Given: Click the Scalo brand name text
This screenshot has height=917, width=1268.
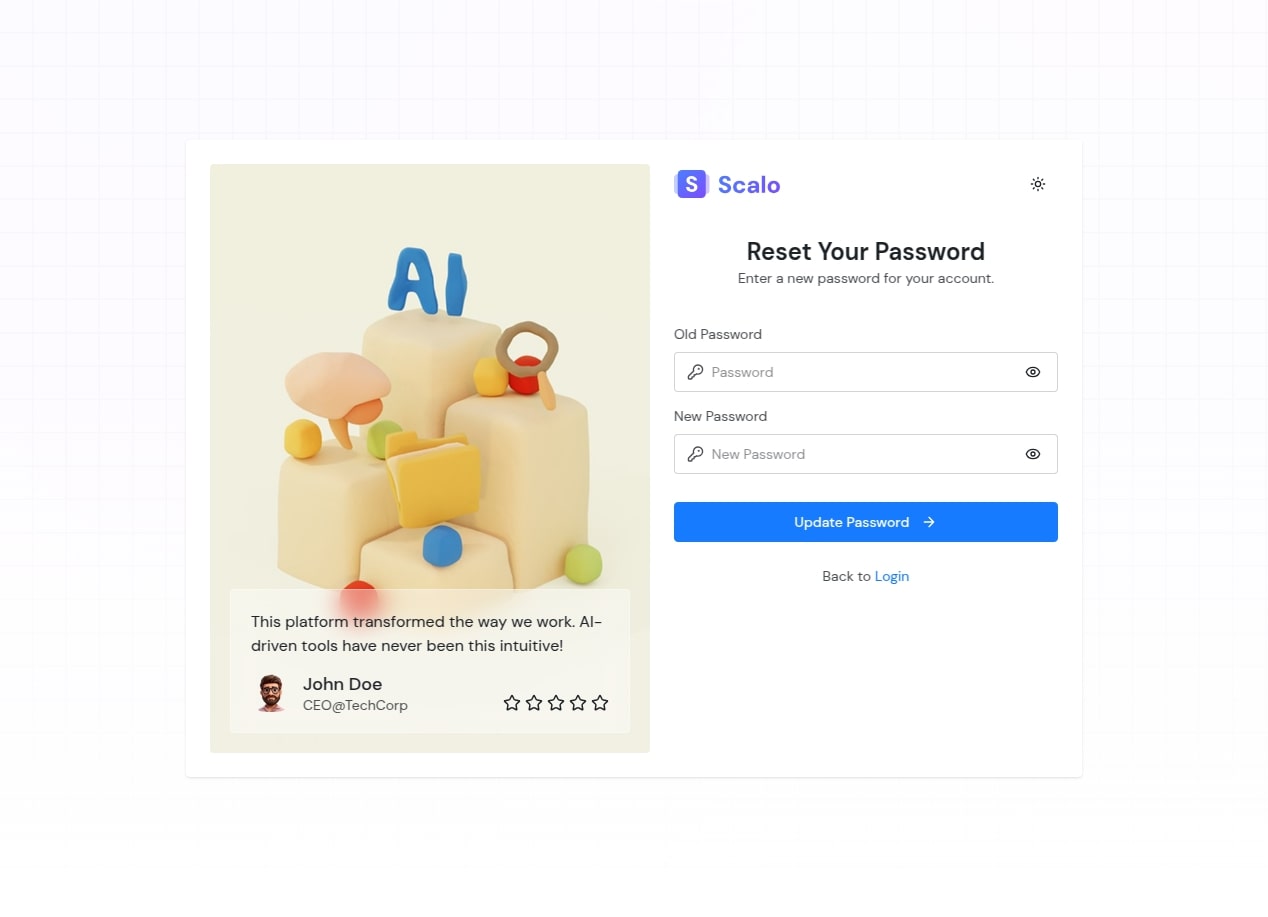Looking at the screenshot, I should (749, 185).
